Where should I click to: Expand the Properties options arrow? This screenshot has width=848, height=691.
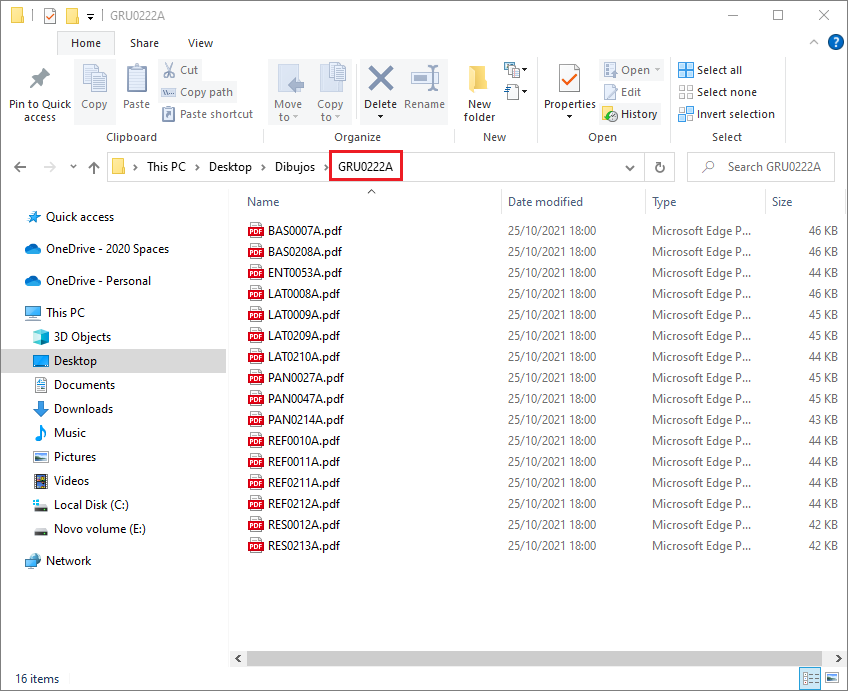coord(569,117)
